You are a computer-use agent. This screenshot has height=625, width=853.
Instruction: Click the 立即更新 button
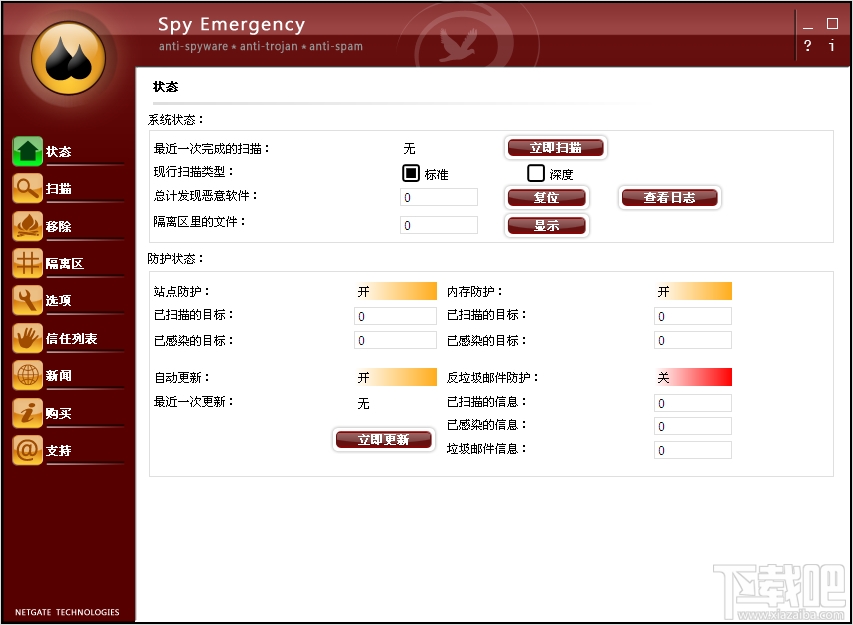[384, 440]
